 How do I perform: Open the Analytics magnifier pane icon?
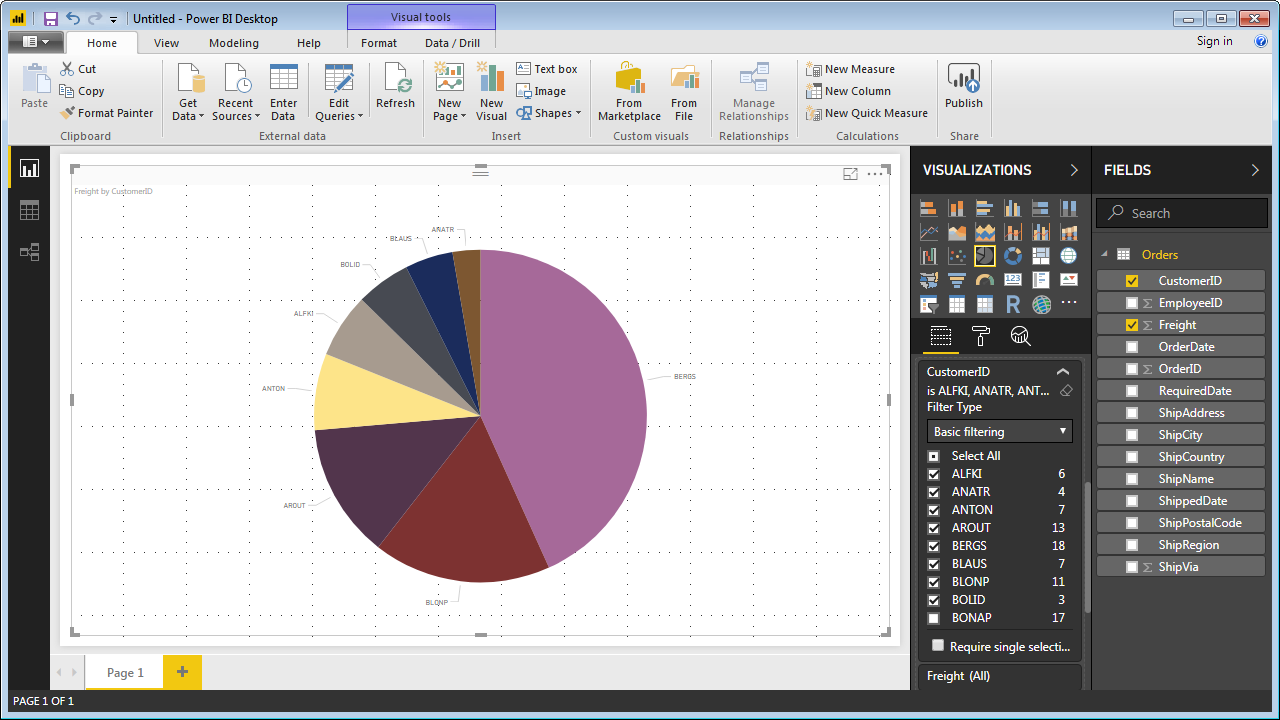click(1020, 336)
